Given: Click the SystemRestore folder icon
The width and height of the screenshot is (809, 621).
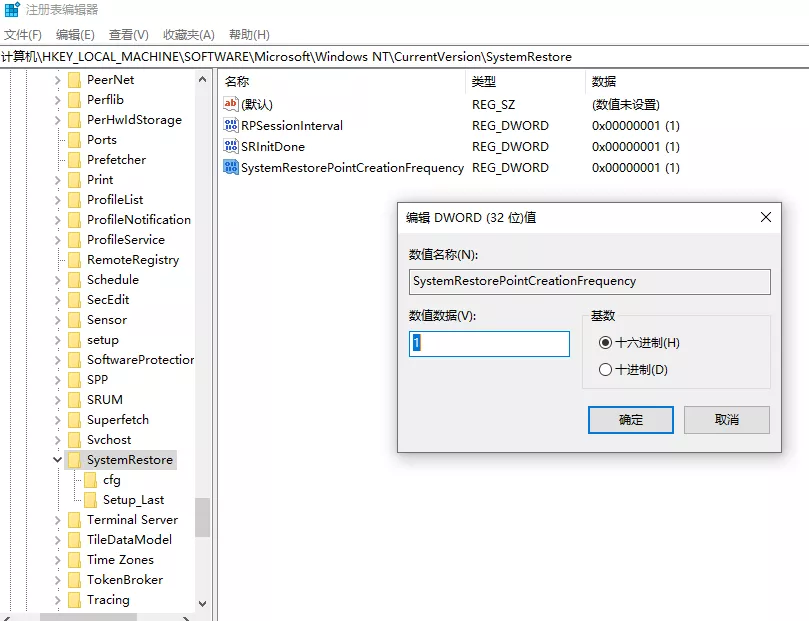Looking at the screenshot, I should (74, 460).
